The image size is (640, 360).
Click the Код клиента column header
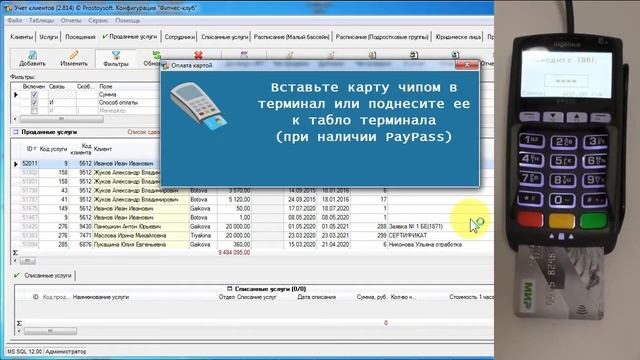pos(81,149)
